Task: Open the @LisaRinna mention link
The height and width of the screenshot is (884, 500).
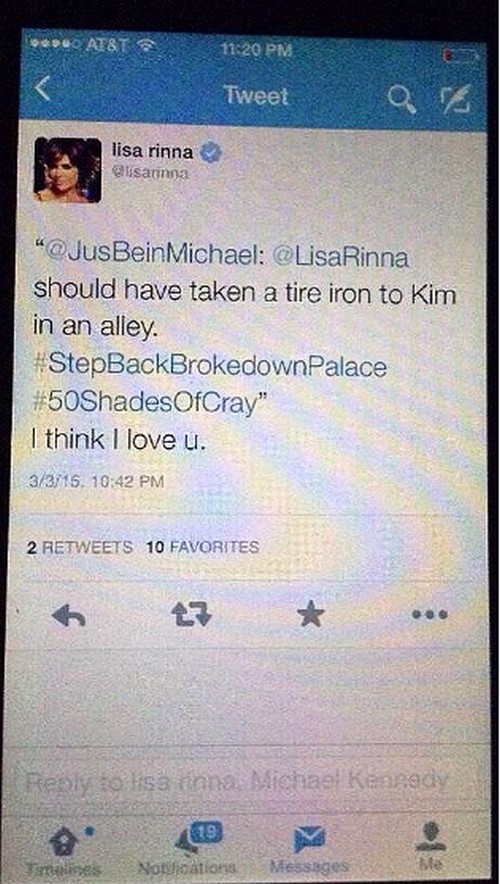Action: point(340,259)
